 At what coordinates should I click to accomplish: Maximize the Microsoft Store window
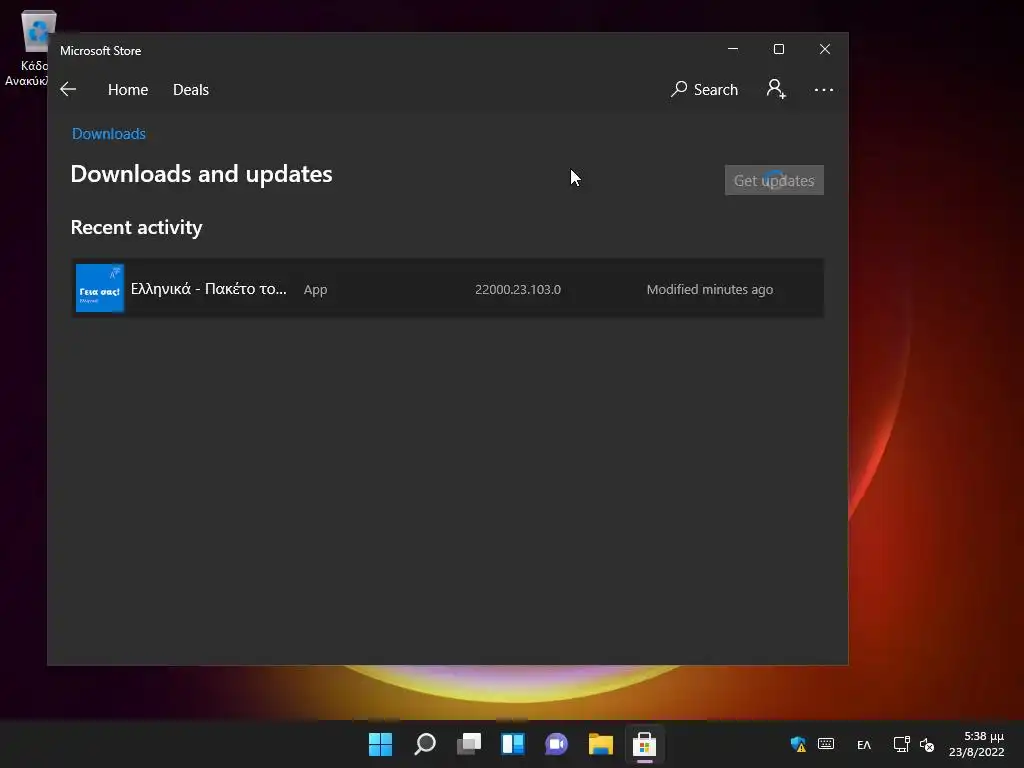pyautogui.click(x=778, y=49)
